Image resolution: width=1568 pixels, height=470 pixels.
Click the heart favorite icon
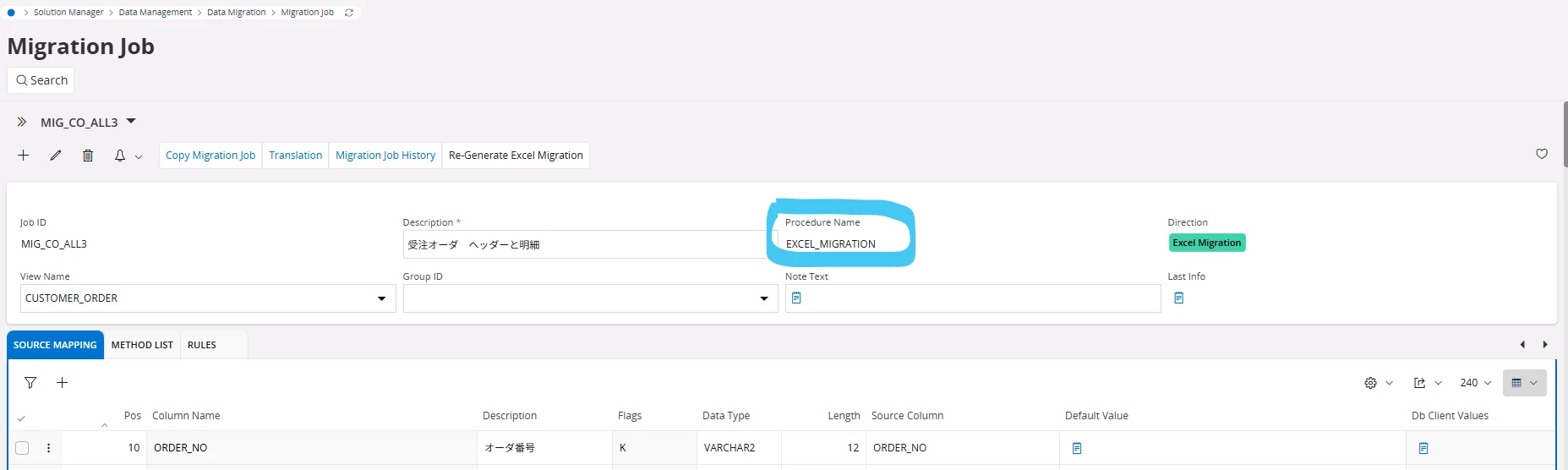tap(1542, 154)
